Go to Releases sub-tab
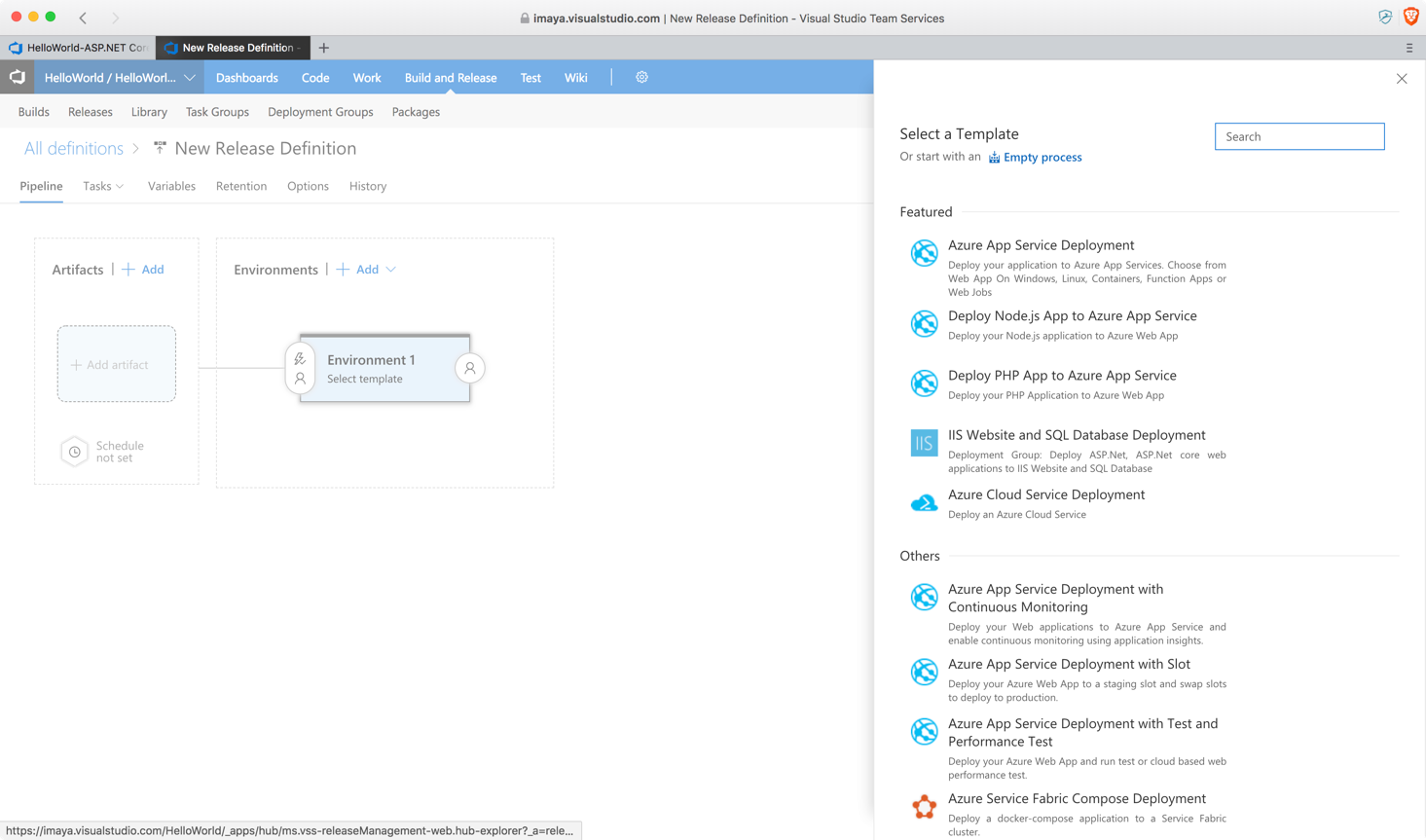Image resolution: width=1426 pixels, height=840 pixels. [91, 112]
